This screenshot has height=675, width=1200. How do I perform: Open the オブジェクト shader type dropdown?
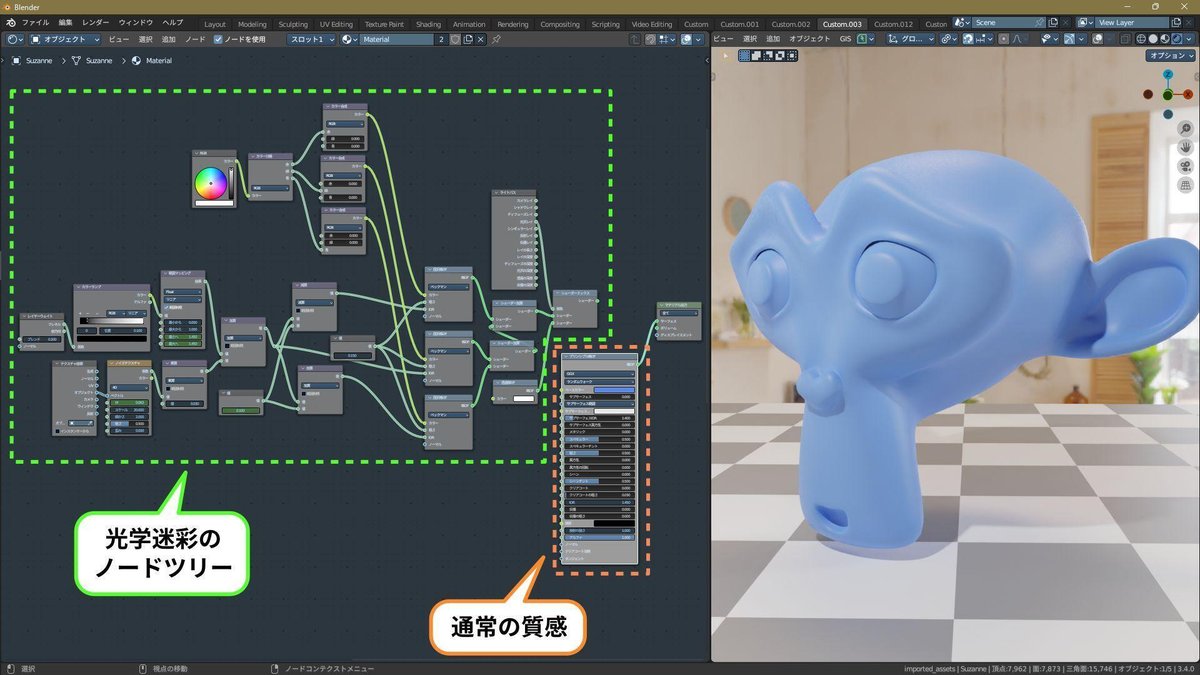point(65,39)
